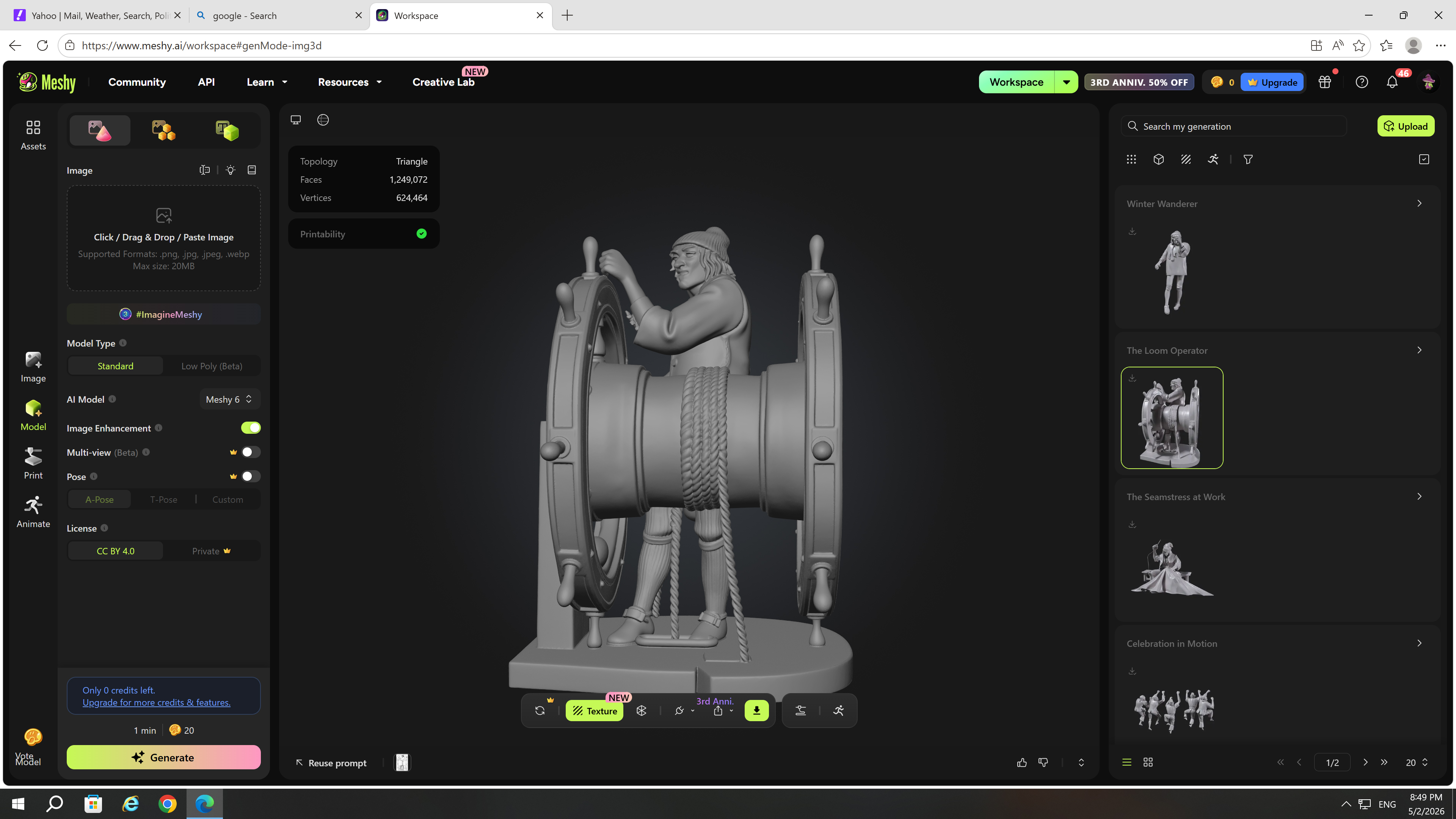Screen dimensions: 1456x819
Task: Switch to grid view of generations
Action: 1148,763
